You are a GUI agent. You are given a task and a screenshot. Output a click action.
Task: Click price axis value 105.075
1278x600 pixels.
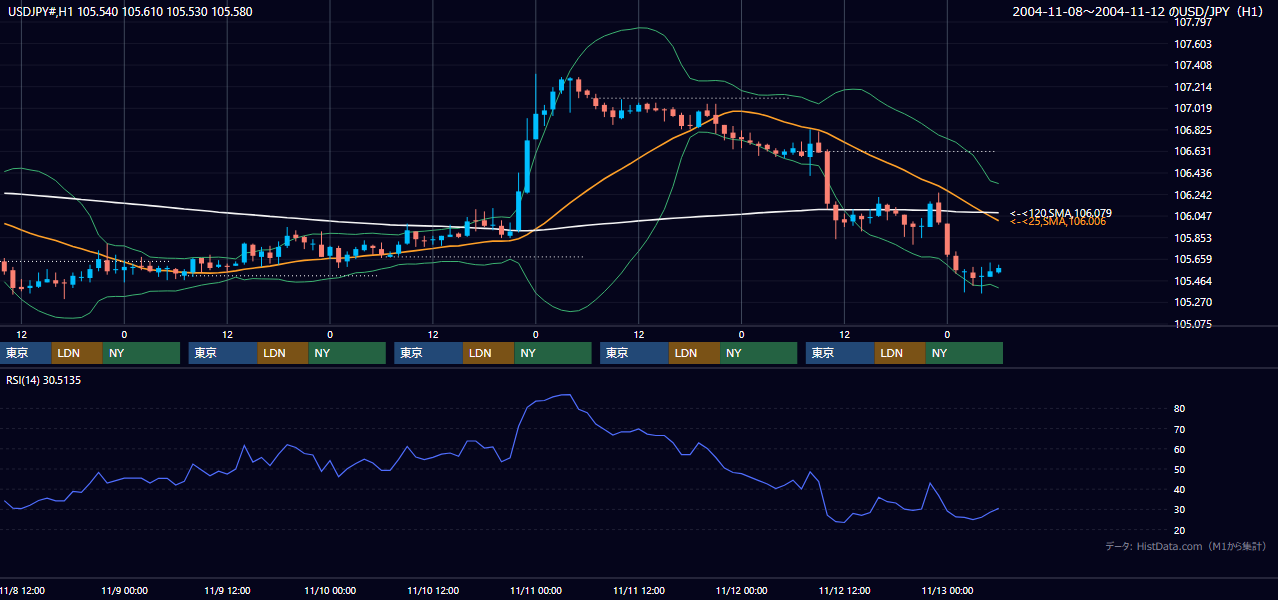[1193, 324]
